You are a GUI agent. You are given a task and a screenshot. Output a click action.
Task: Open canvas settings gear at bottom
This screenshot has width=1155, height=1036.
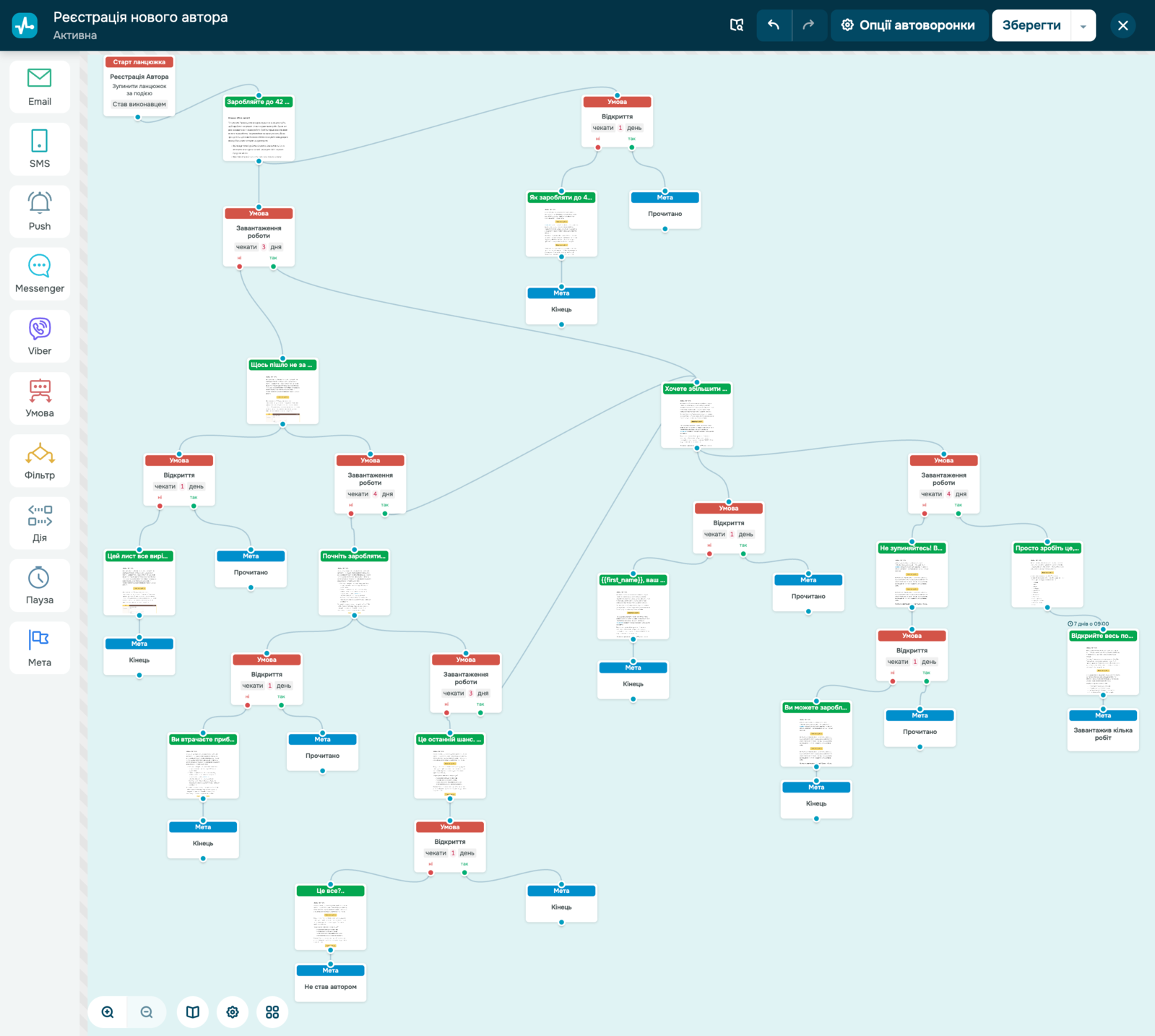point(233,1012)
